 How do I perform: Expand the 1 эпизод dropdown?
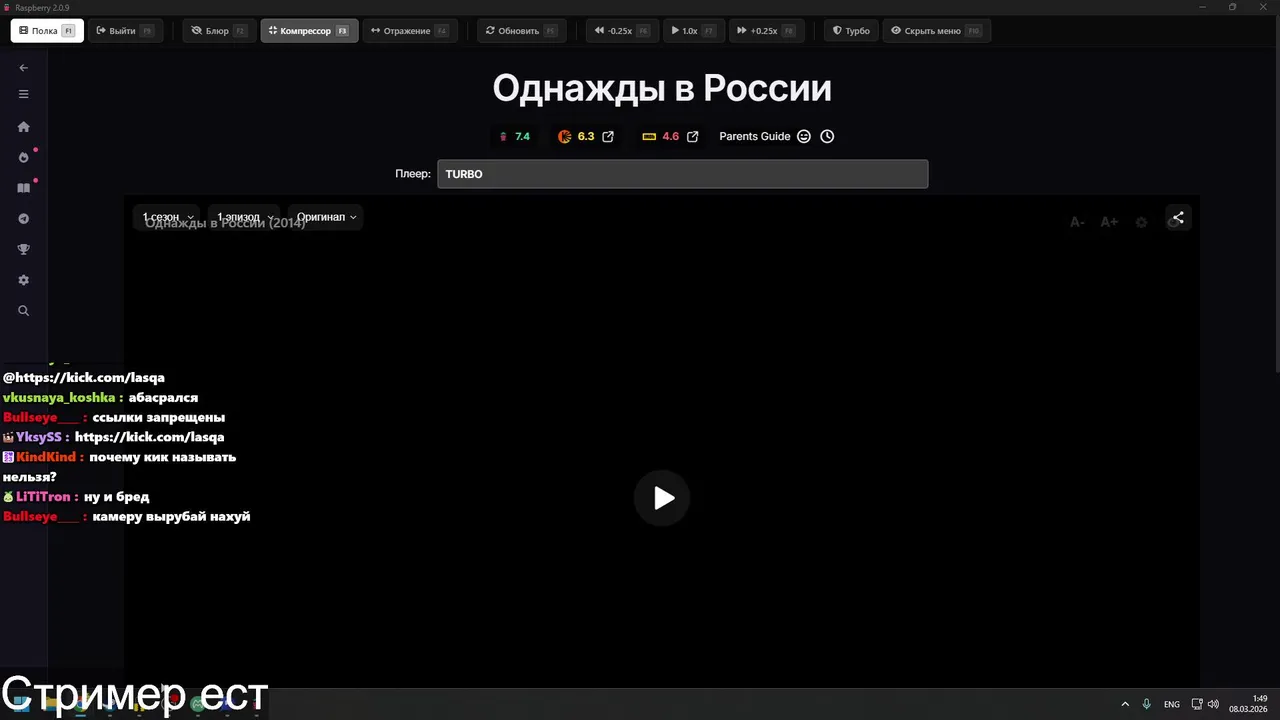tap(245, 217)
